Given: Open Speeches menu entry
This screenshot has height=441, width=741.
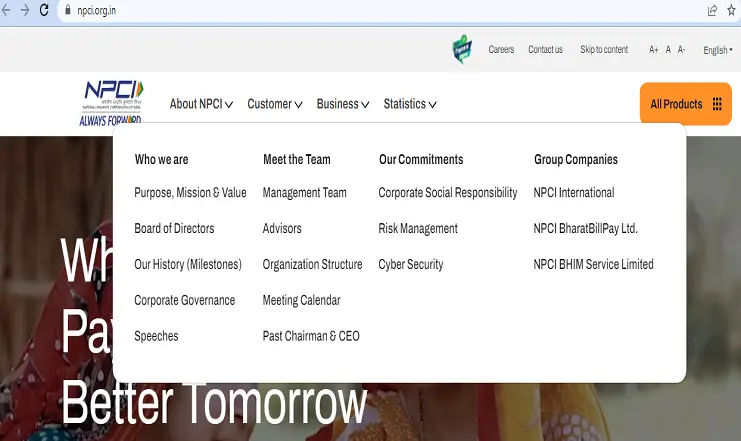Looking at the screenshot, I should pos(156,336).
